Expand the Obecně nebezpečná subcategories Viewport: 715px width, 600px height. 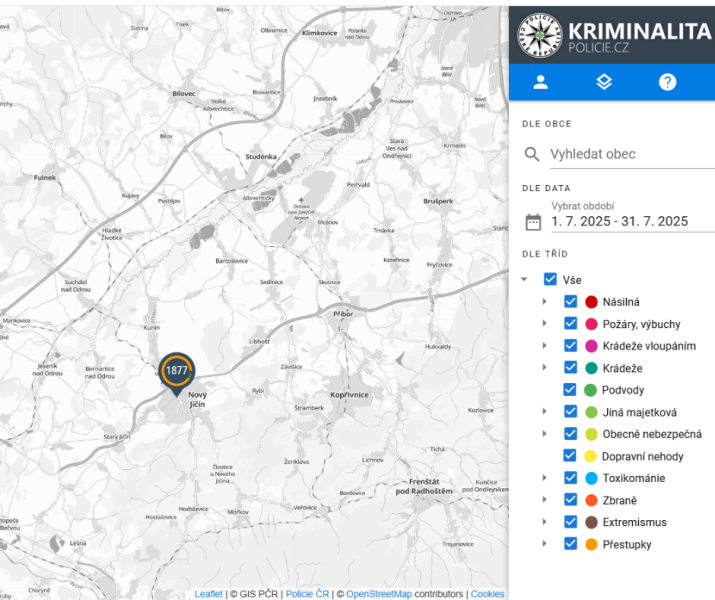click(544, 433)
